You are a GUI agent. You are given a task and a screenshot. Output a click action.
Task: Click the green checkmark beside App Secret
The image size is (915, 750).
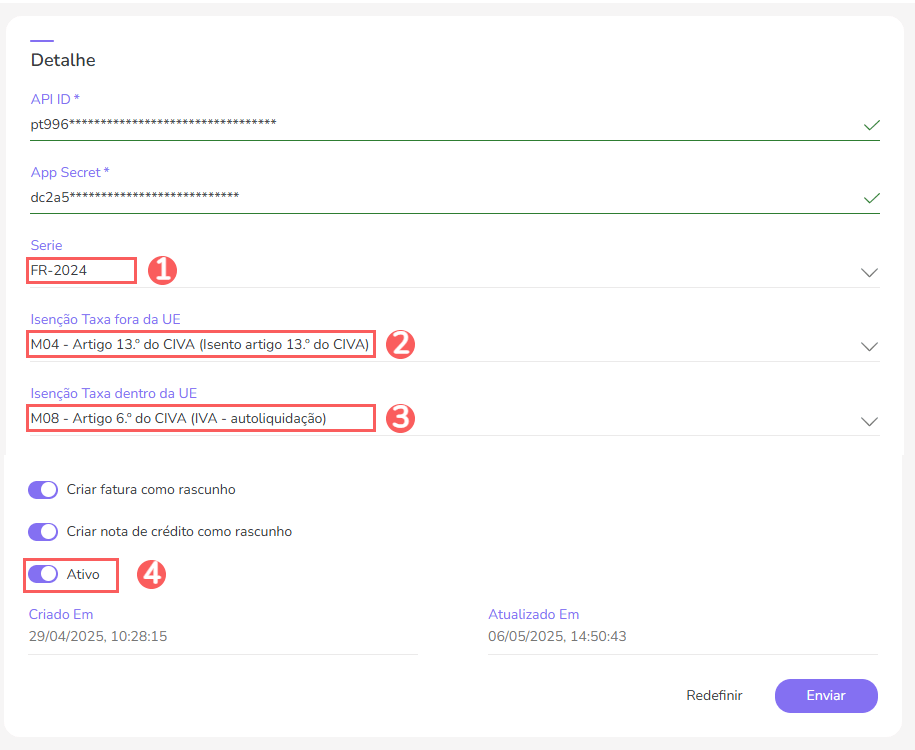(871, 198)
